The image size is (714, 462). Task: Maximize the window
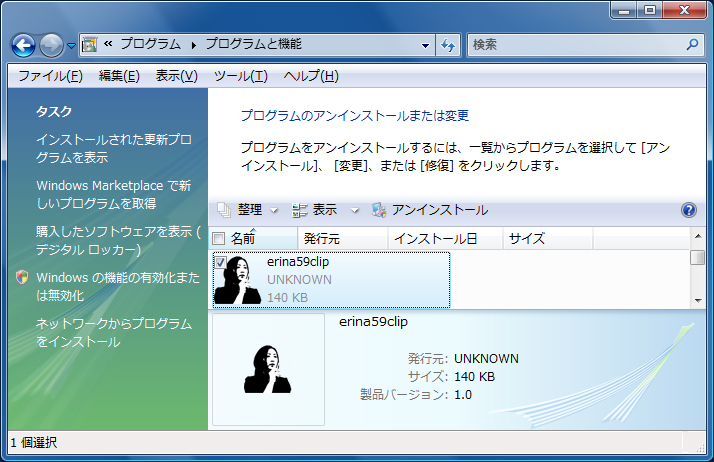tap(650, 10)
